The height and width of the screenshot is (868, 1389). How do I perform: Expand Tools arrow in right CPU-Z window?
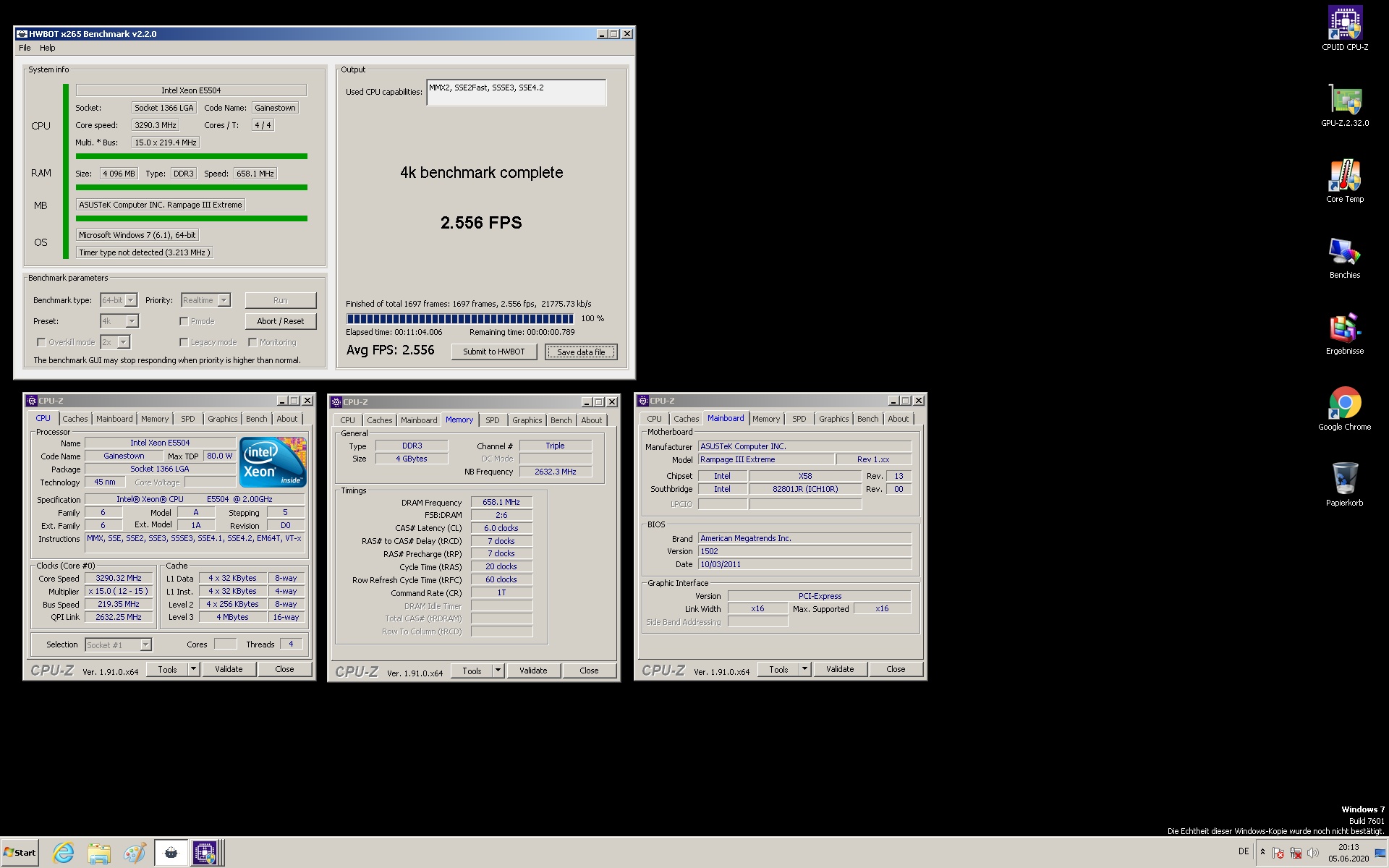[804, 669]
